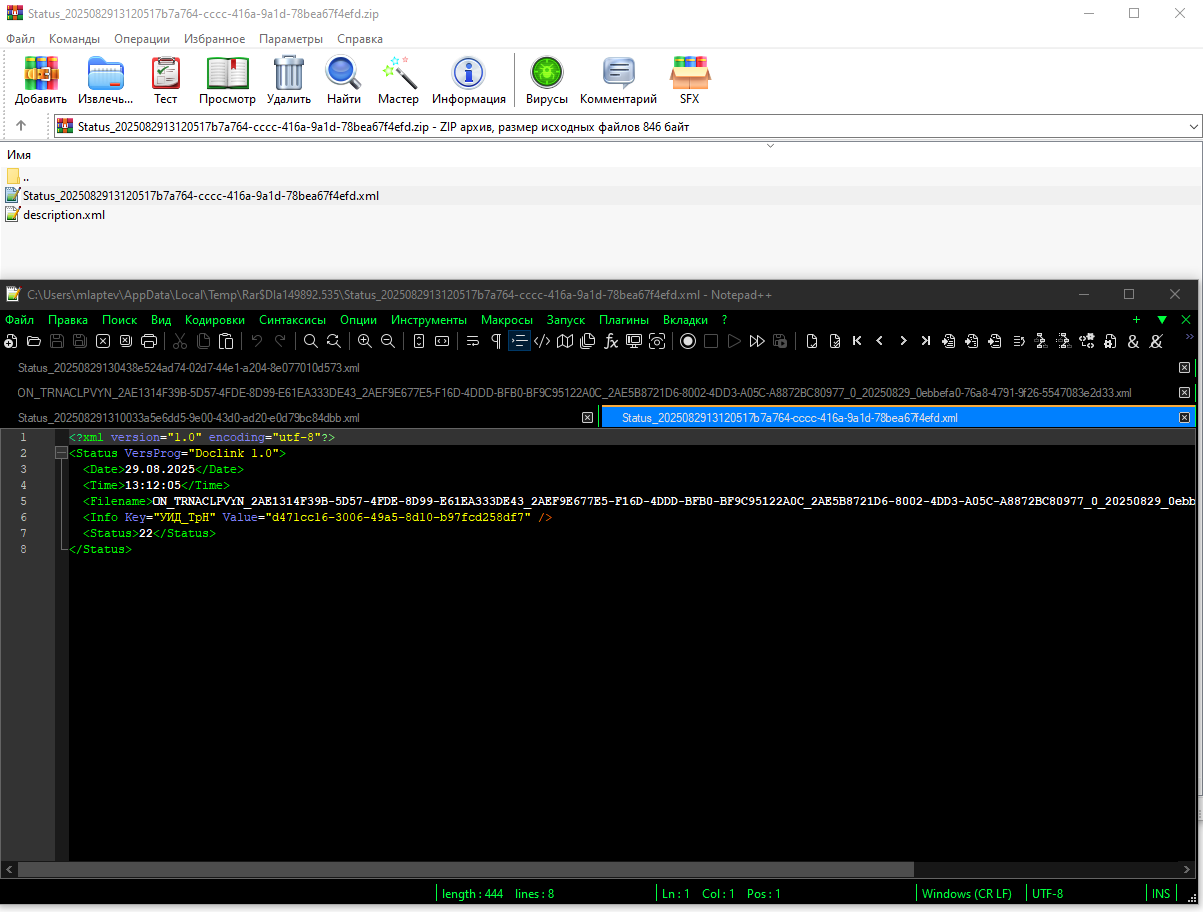Click the Notepad++ horizontal scrollbar thumb
1203x912 pixels.
[x=466, y=870]
